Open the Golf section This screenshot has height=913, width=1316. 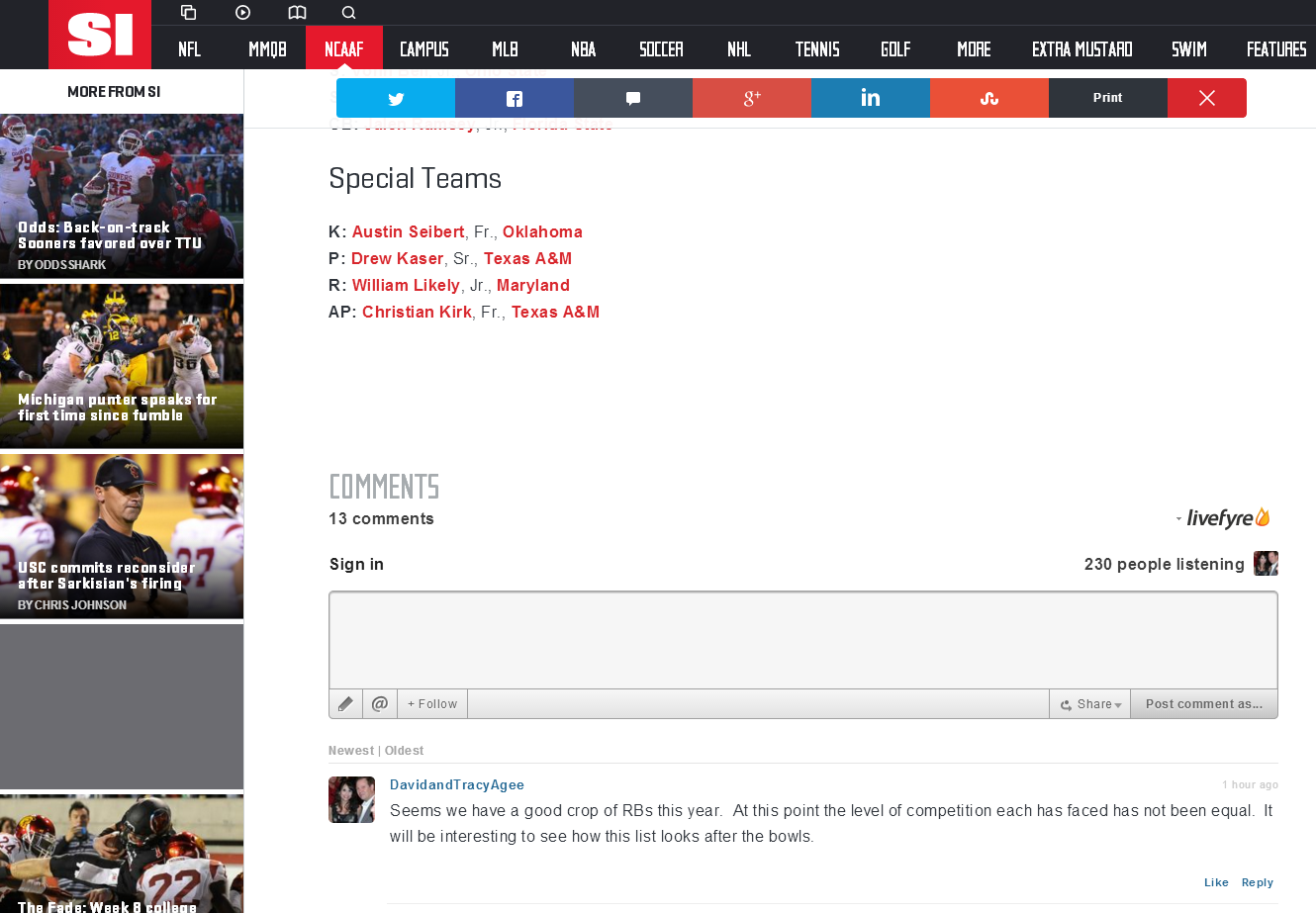(895, 48)
